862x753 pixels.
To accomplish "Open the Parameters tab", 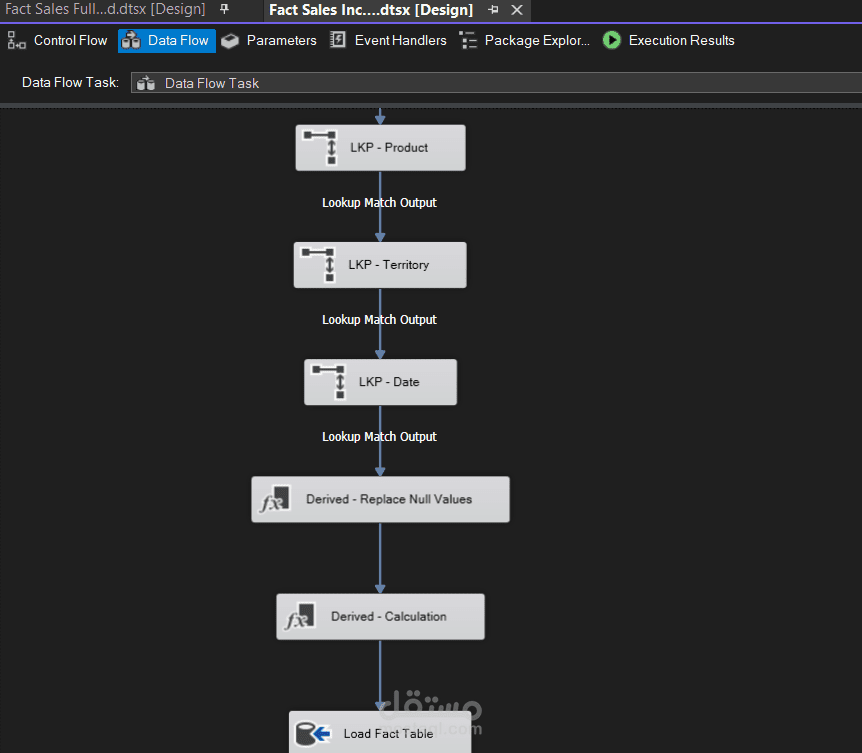I will click(x=269, y=41).
